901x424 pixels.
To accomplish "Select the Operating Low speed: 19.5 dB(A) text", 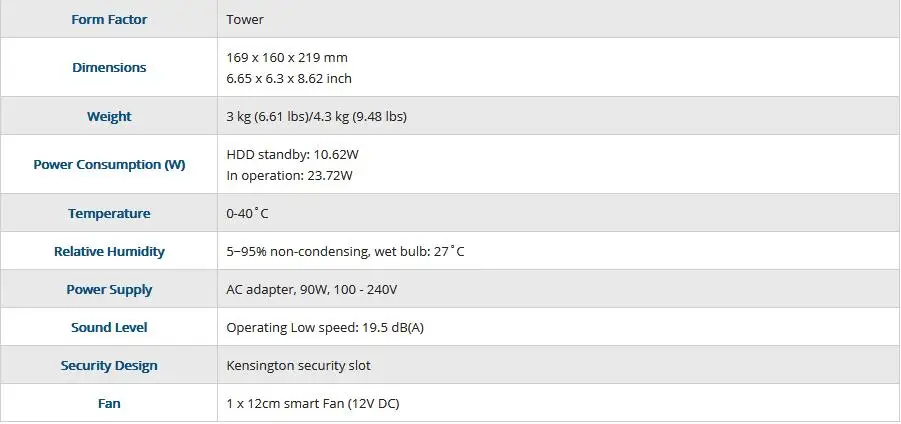I will pyautogui.click(x=325, y=327).
